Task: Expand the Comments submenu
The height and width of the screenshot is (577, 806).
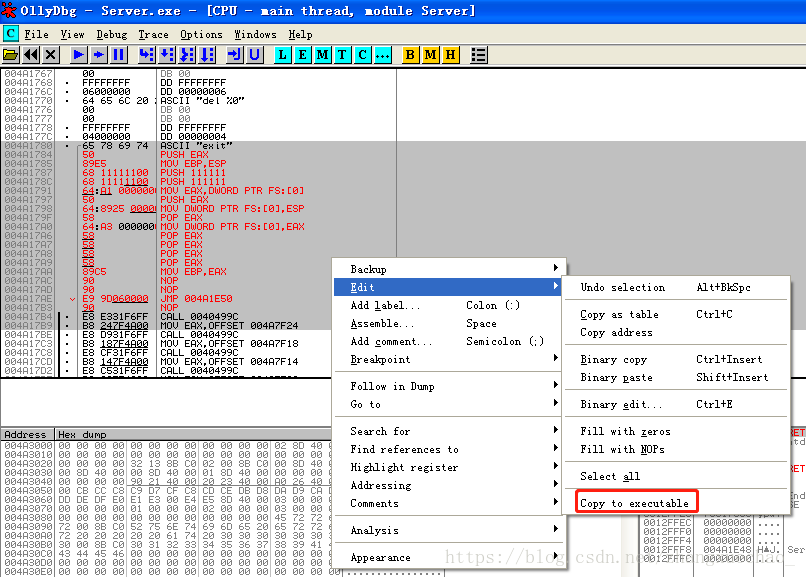Action: tap(449, 503)
